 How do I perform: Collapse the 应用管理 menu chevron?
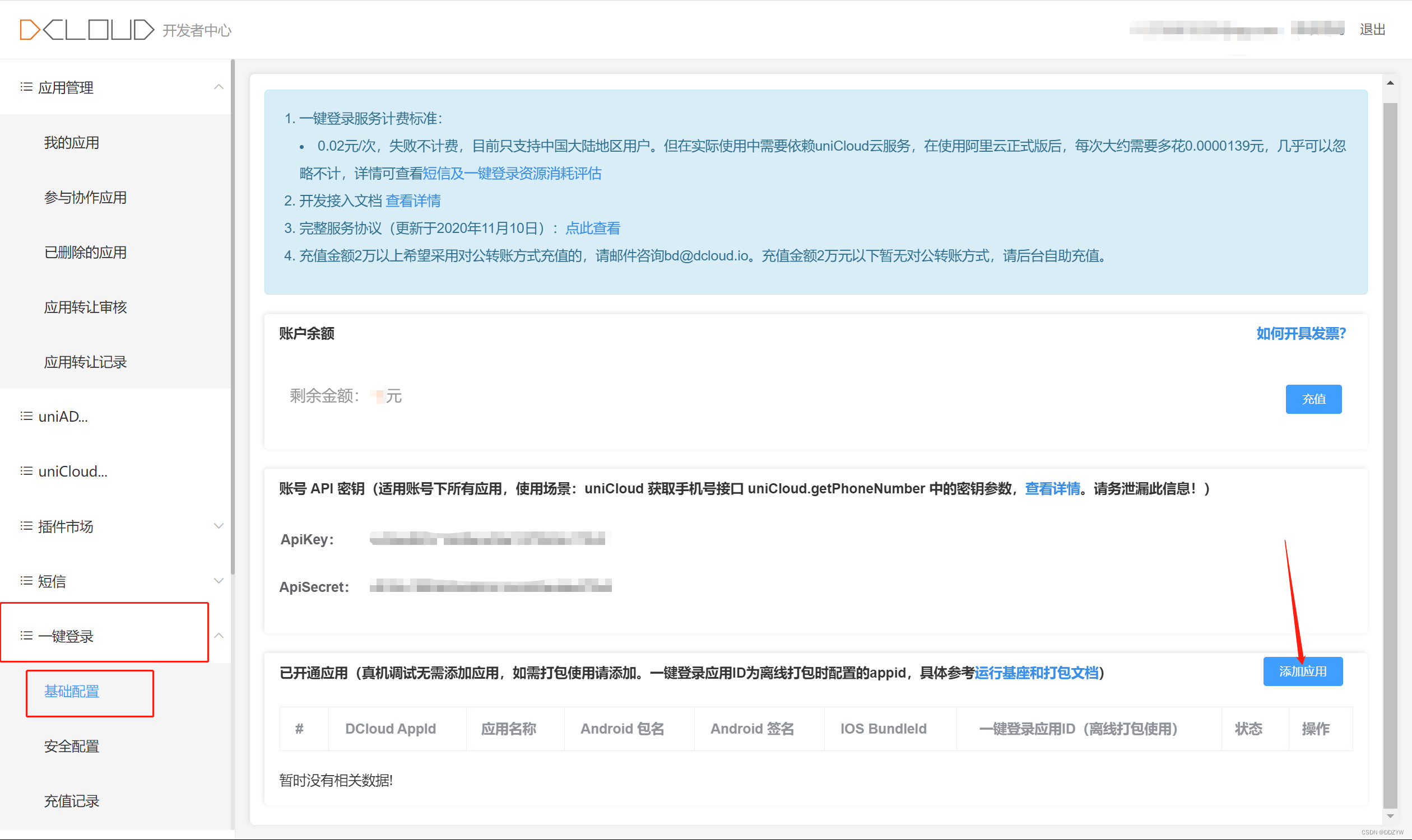[219, 87]
